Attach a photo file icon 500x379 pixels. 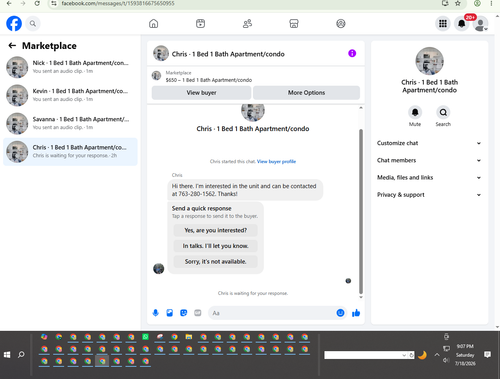170,313
